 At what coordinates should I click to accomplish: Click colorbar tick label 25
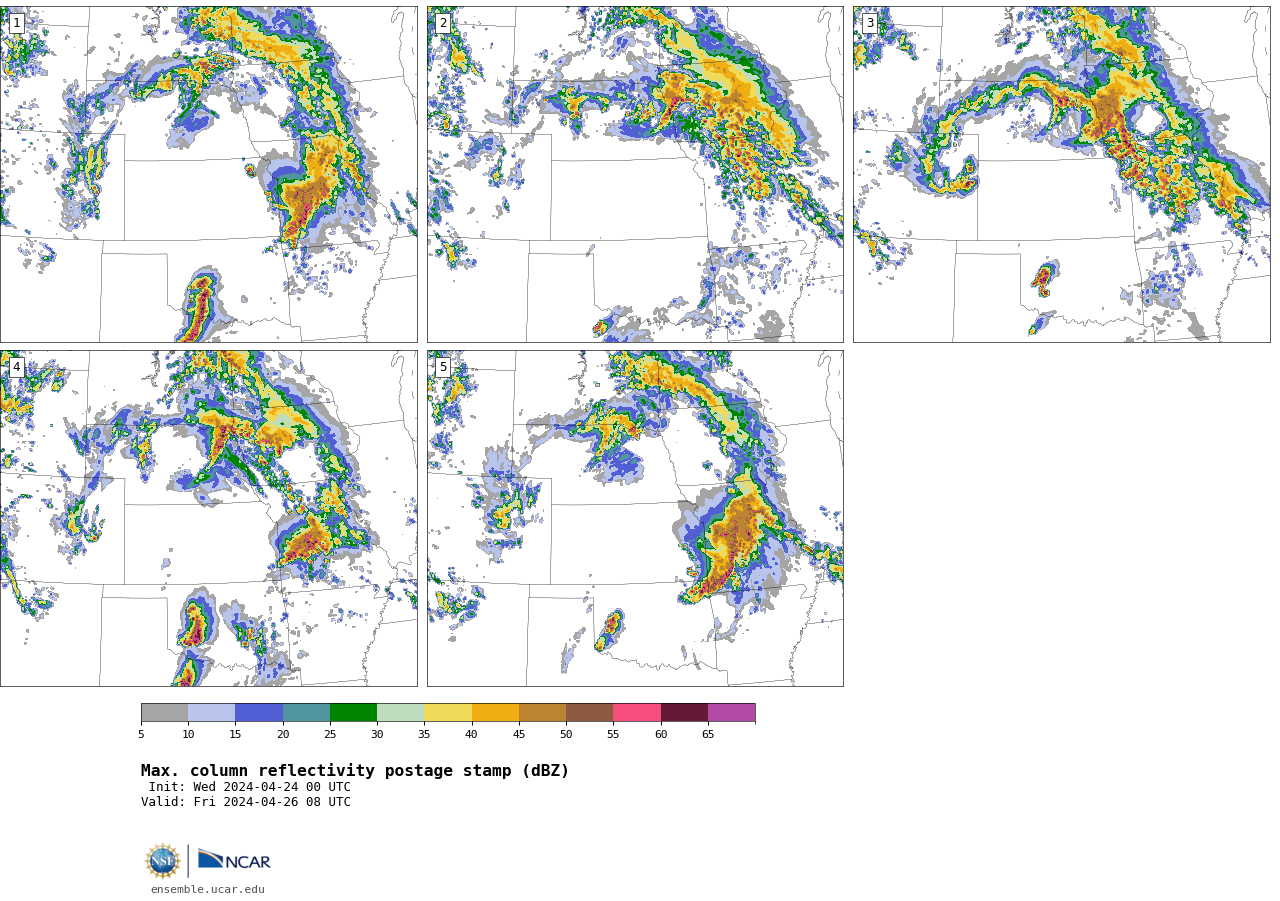click(330, 735)
